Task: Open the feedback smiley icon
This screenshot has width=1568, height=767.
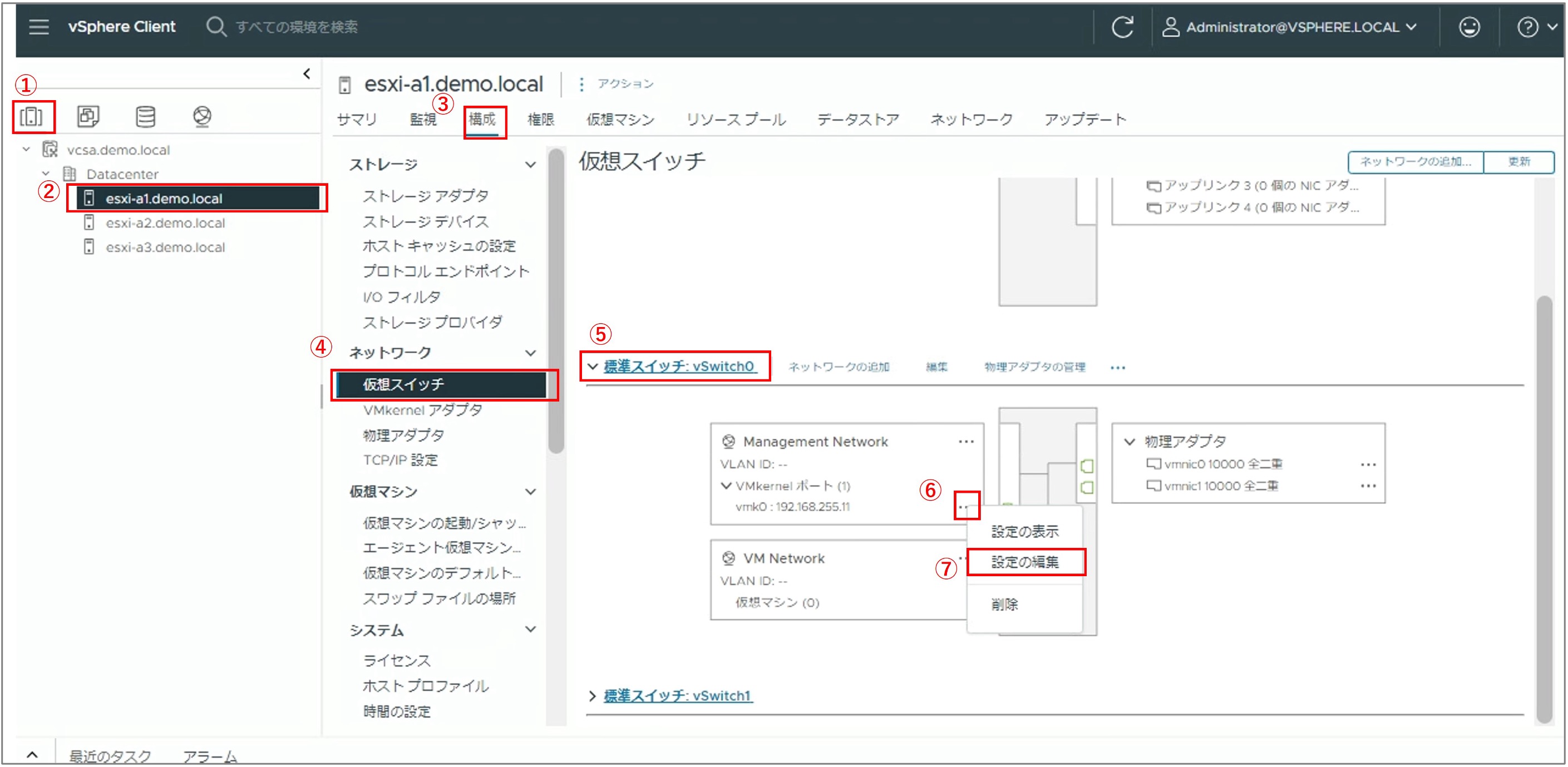Action: point(1469,27)
